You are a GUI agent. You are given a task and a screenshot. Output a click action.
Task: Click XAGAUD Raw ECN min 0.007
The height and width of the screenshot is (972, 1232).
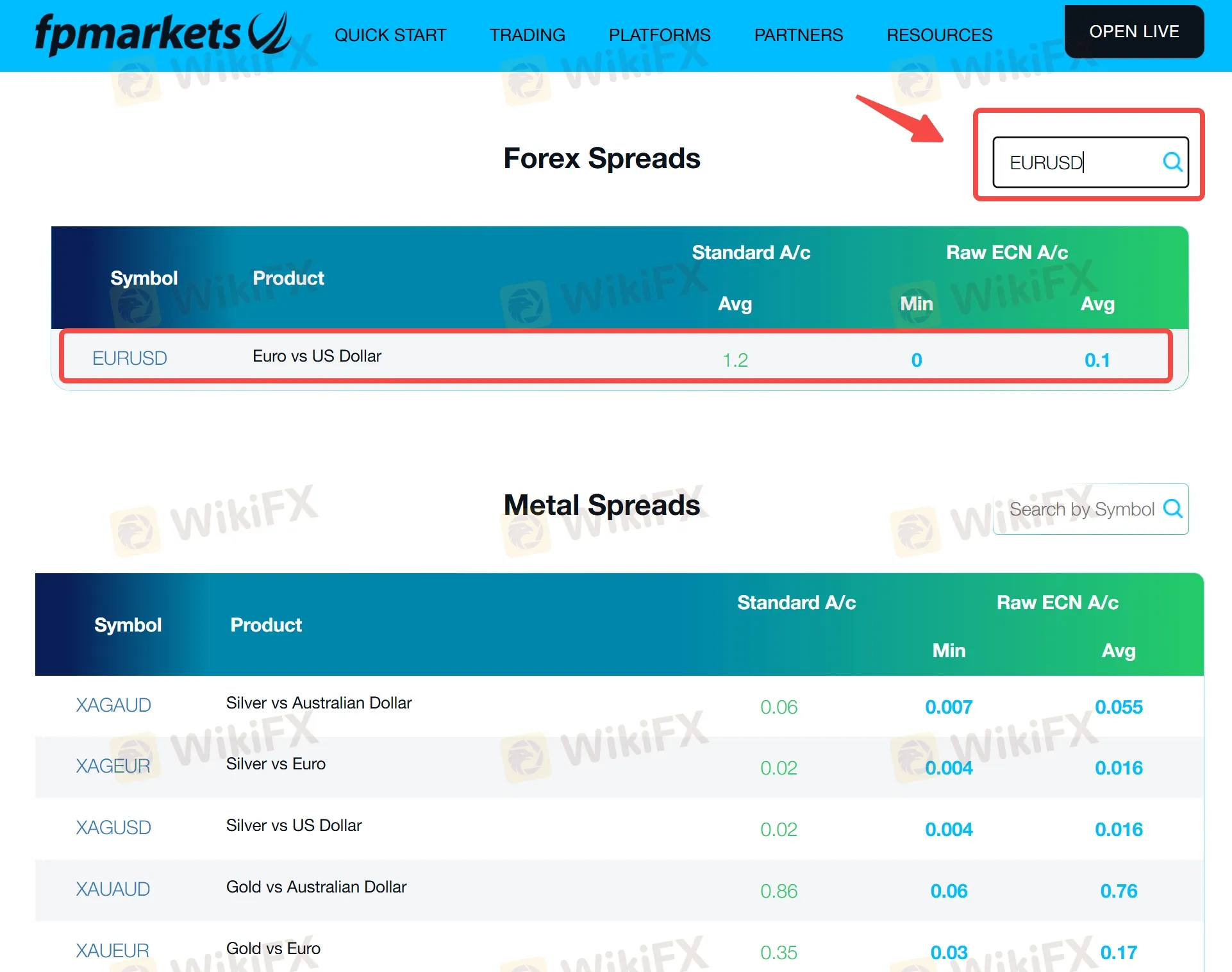pos(949,707)
